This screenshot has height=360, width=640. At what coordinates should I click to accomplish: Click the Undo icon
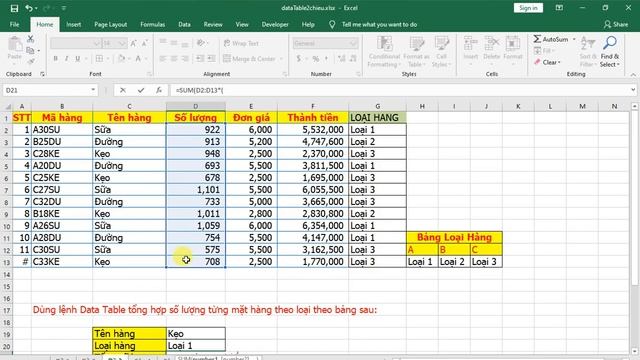tap(29, 8)
